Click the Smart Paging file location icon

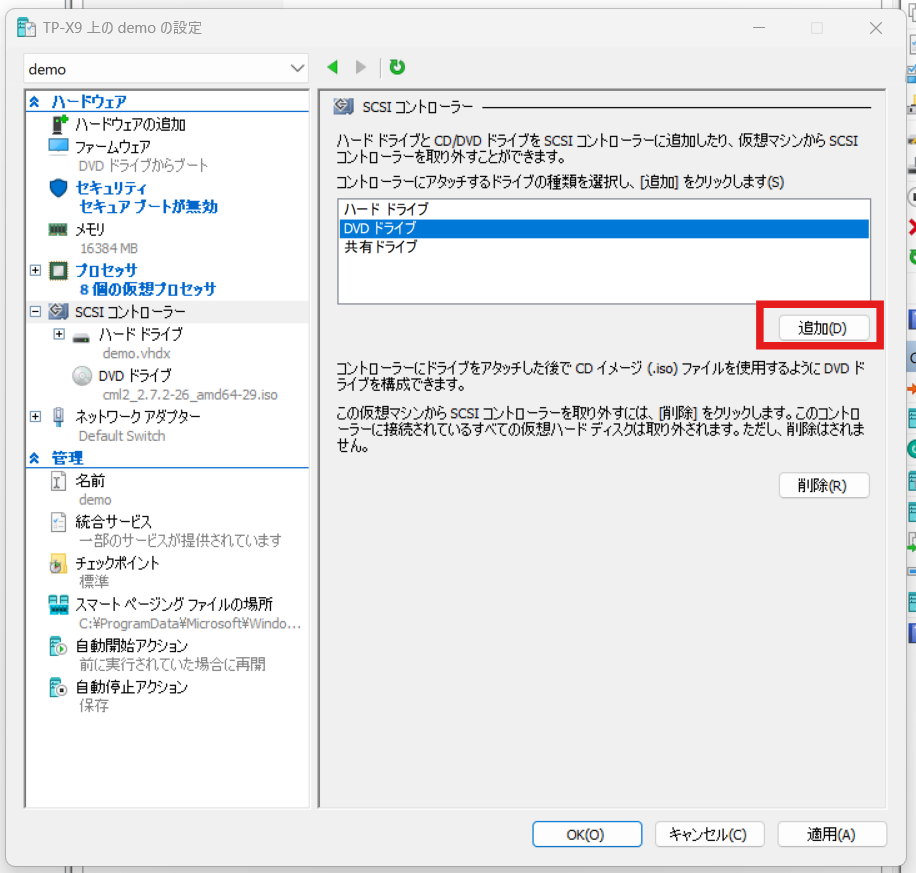58,605
